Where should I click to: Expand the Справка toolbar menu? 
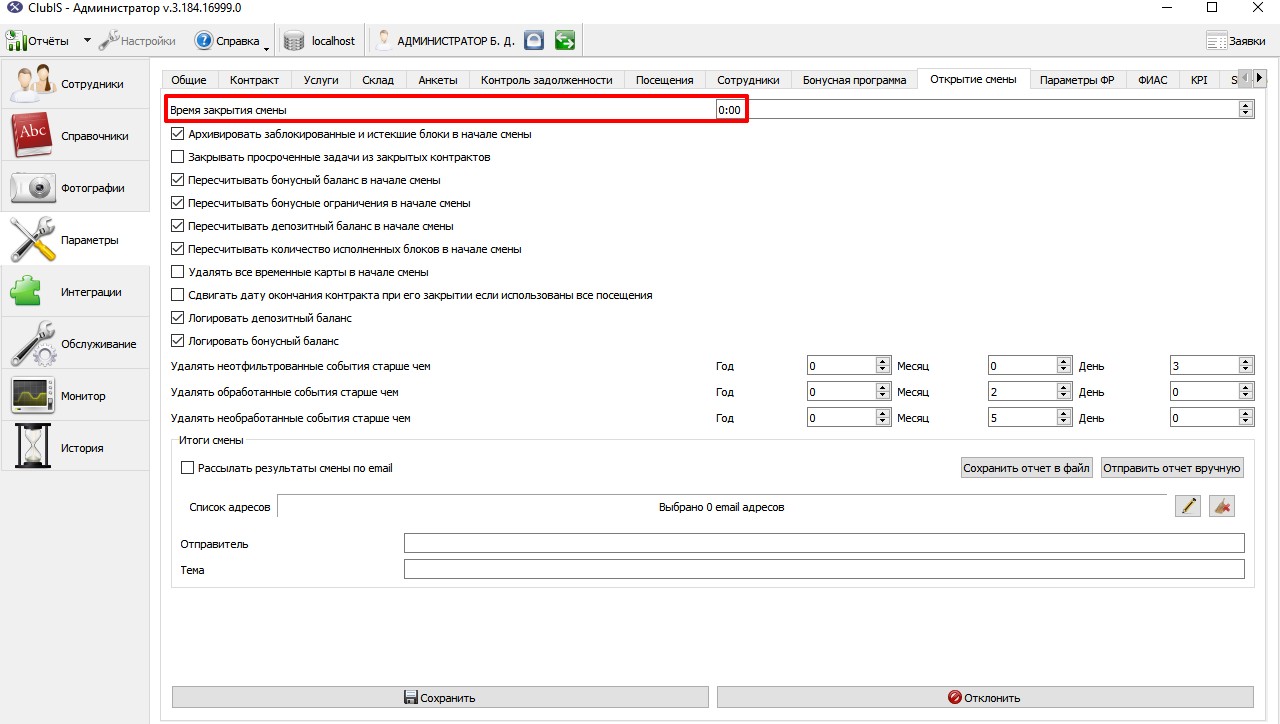point(267,44)
